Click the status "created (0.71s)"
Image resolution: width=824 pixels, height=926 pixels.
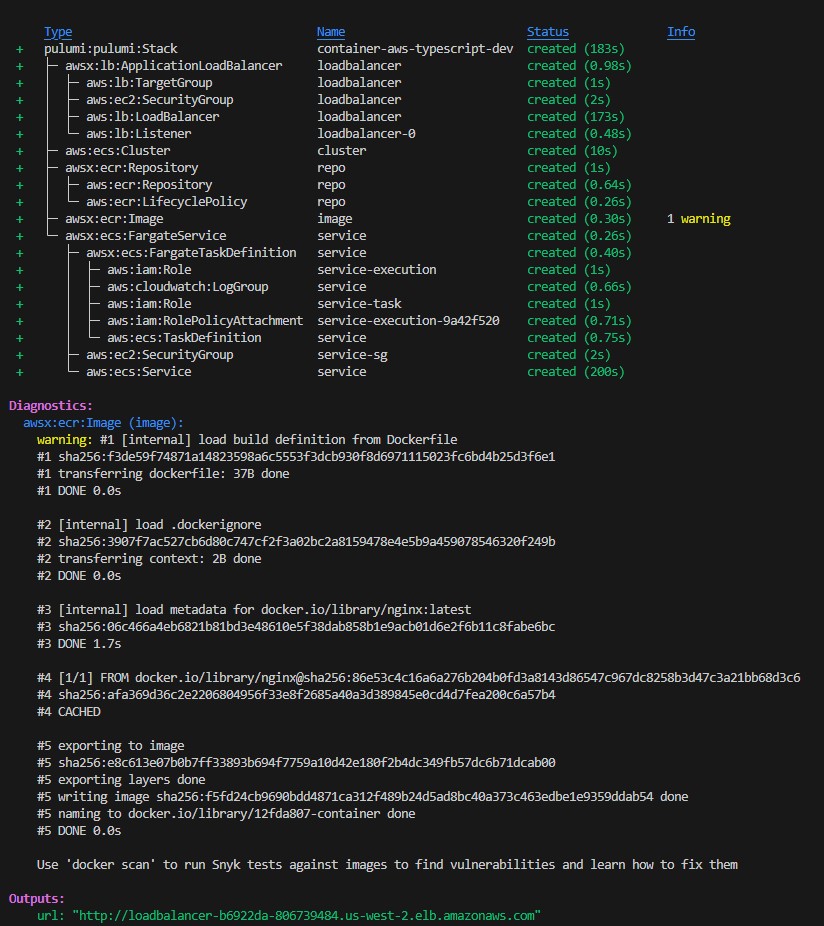[x=579, y=321]
